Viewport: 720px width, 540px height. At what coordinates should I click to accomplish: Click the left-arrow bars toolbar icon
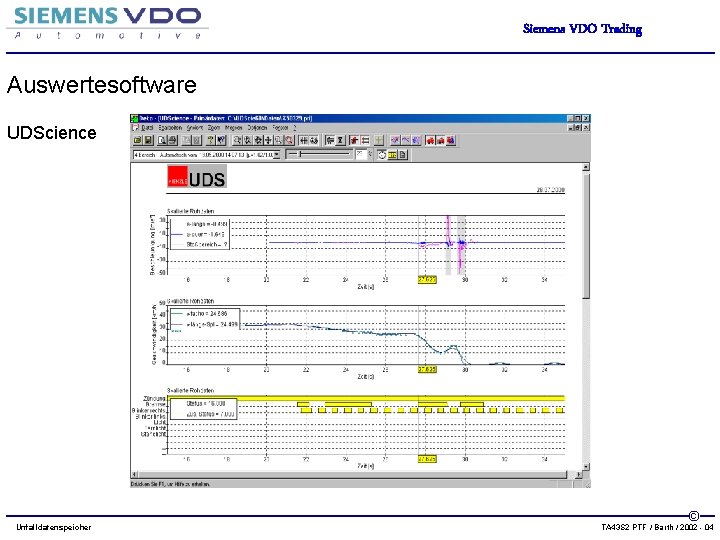pyautogui.click(x=329, y=140)
